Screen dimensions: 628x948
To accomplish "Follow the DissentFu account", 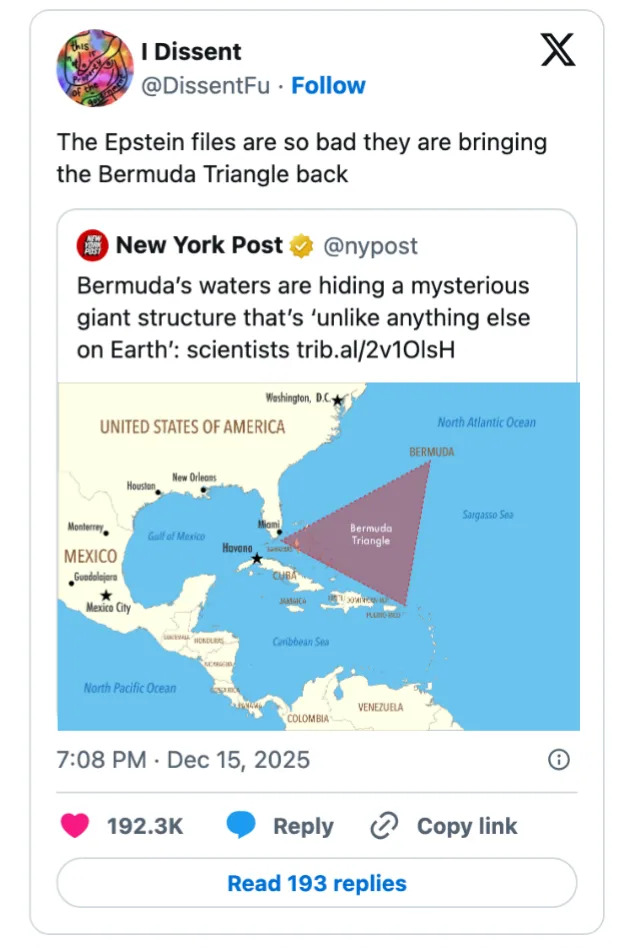I will point(328,86).
